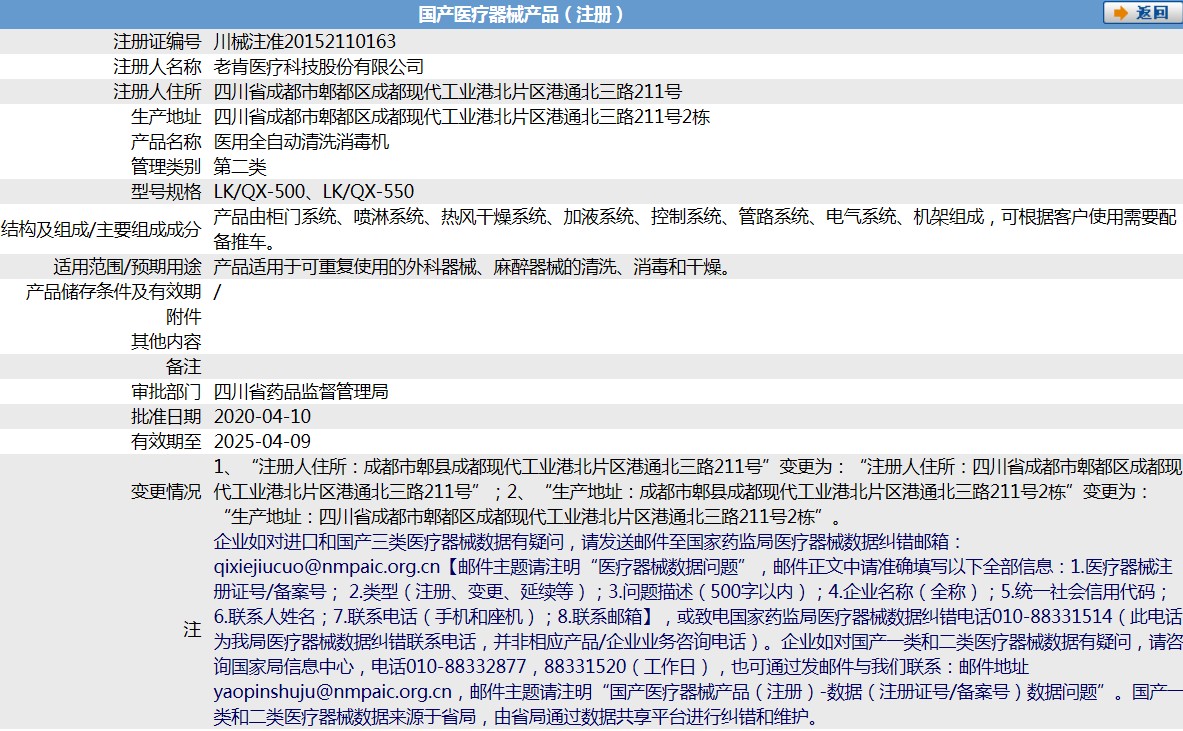Click the label 批准日期
This screenshot has height=731, width=1183.
[x=166, y=416]
